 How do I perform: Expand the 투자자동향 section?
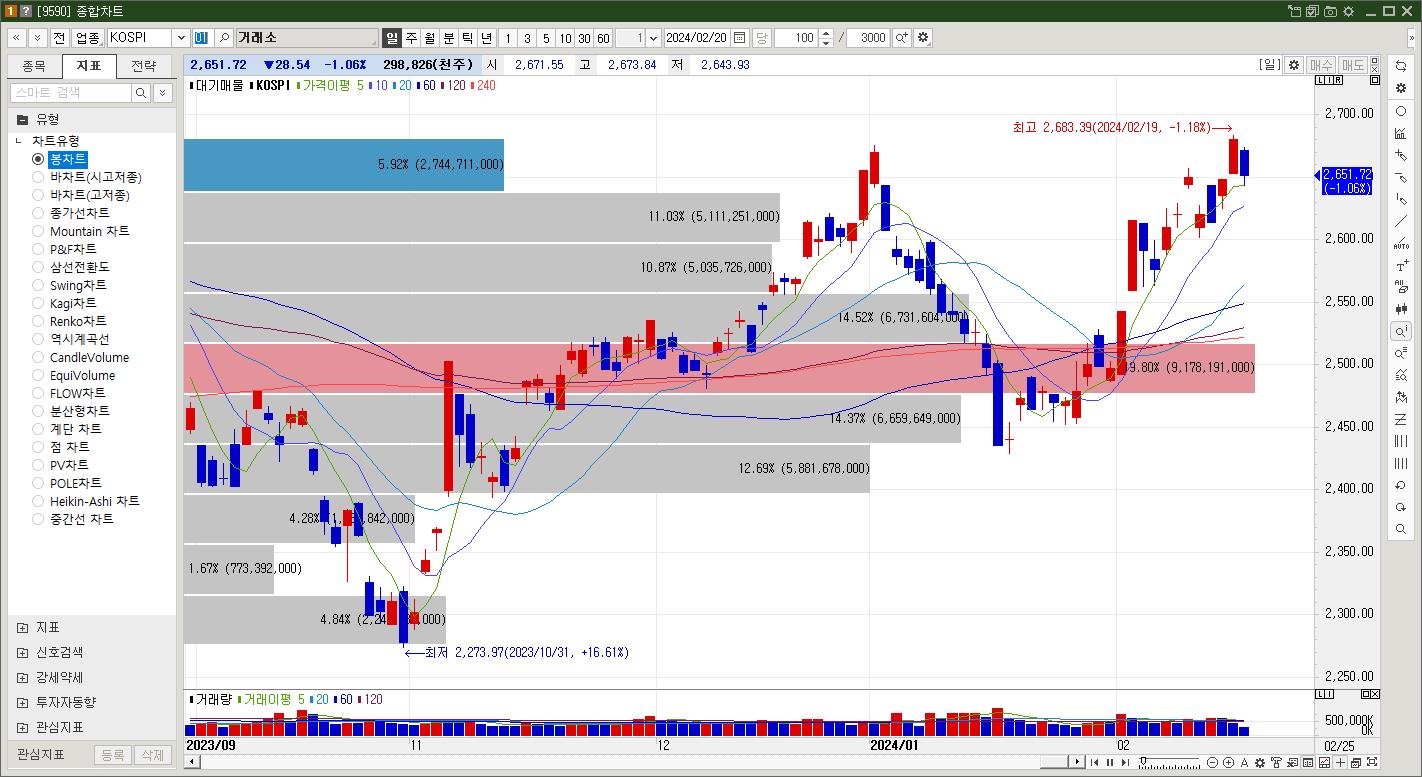click(22, 702)
